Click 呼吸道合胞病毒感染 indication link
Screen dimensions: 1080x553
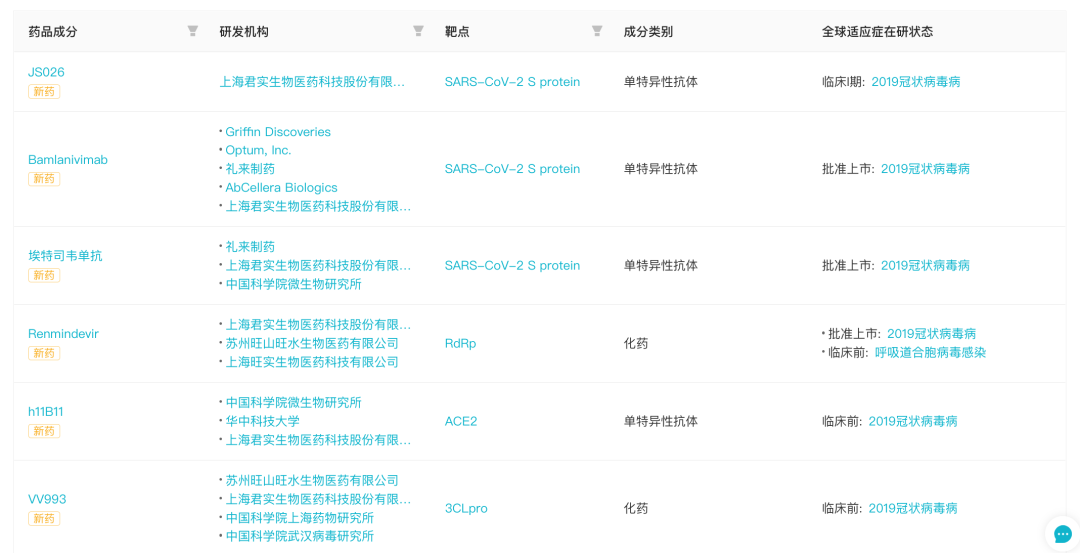coord(930,353)
